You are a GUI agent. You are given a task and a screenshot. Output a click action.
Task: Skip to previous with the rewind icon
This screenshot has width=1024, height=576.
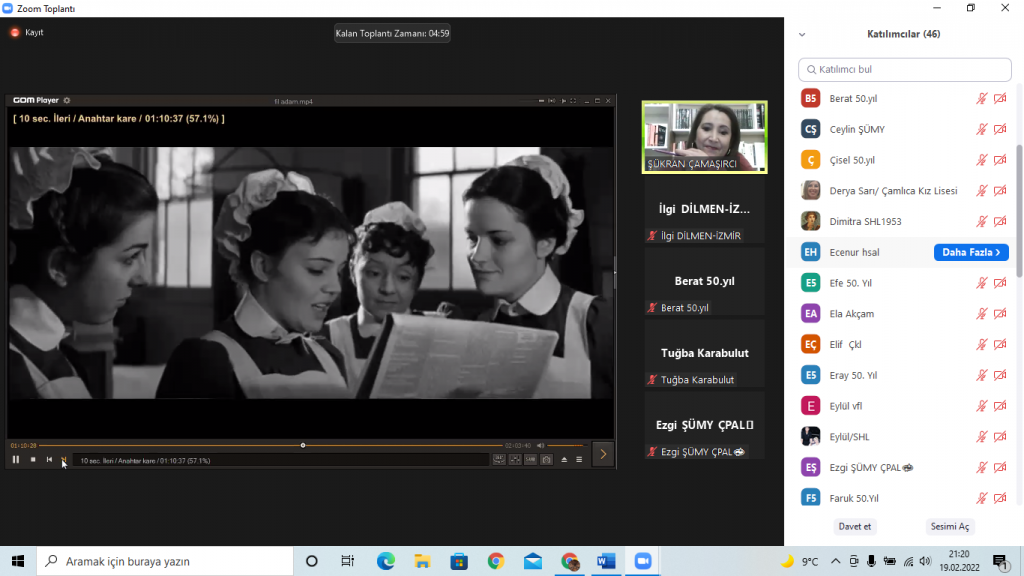(x=48, y=459)
